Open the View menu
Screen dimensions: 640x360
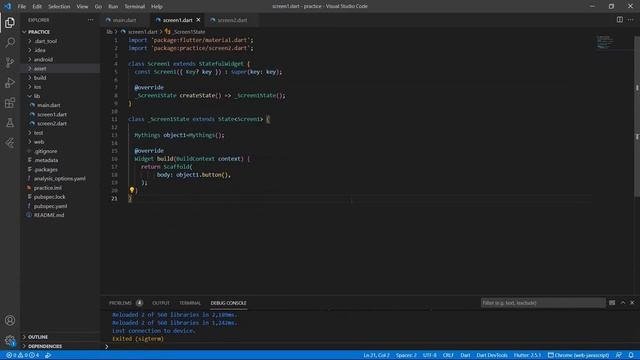click(x=82, y=7)
